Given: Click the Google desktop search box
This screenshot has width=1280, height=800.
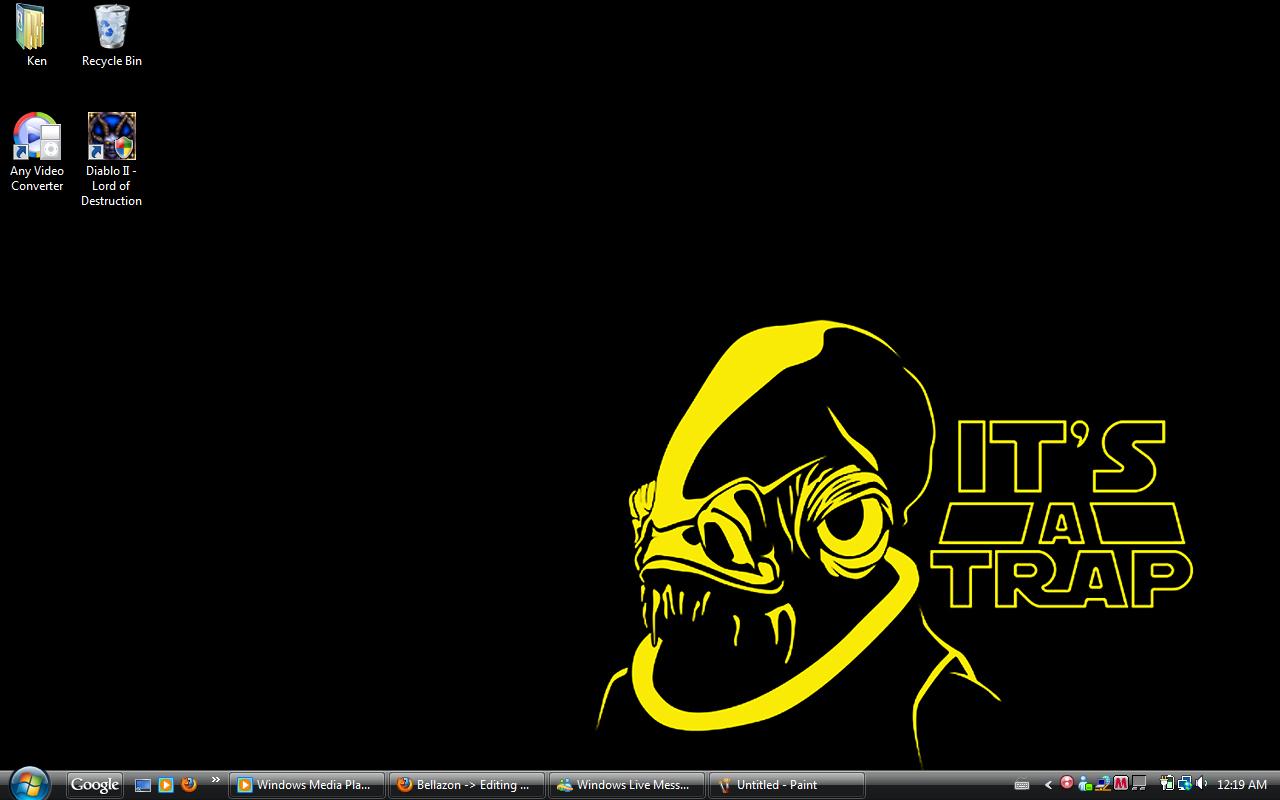Looking at the screenshot, I should [95, 785].
